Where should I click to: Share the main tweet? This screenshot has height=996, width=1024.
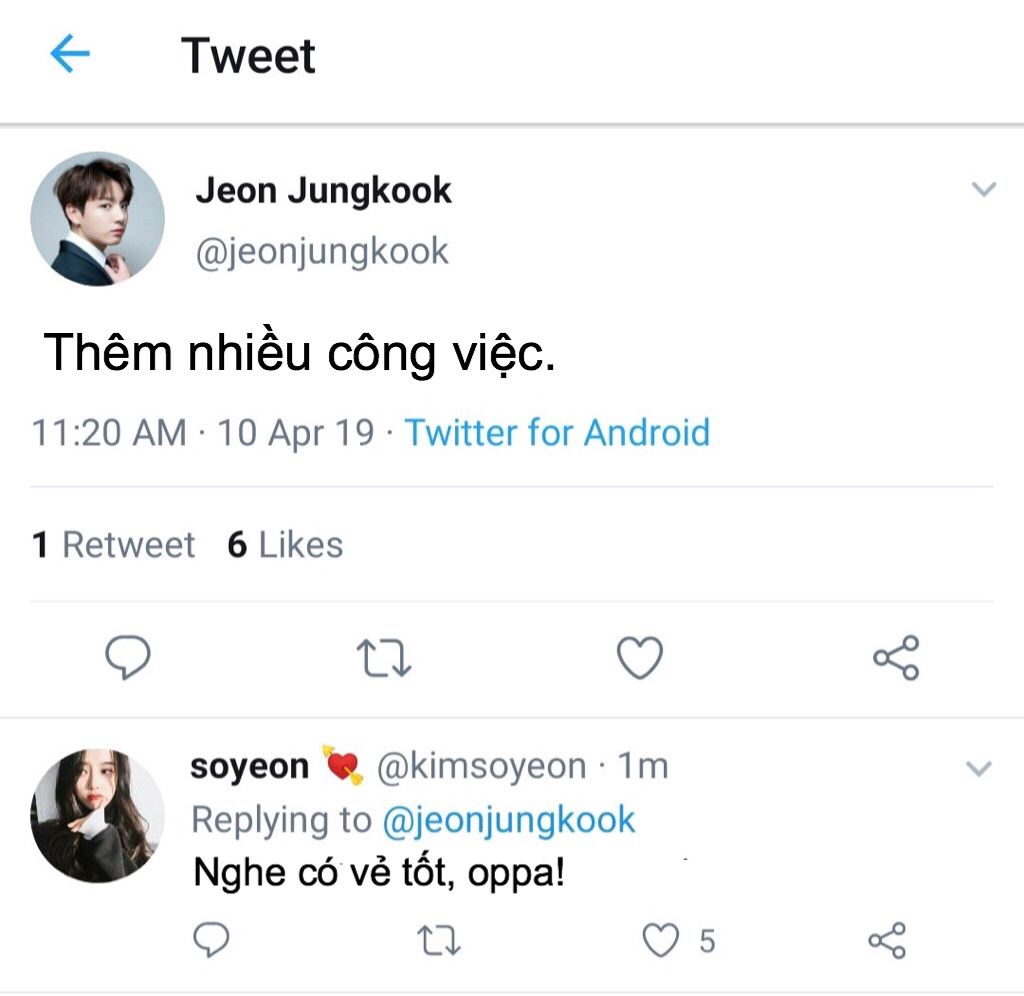coord(895,658)
